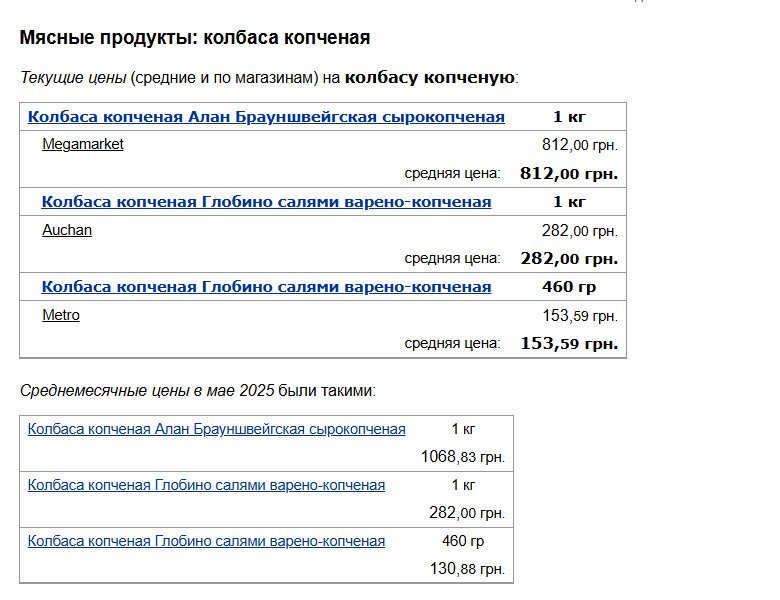Click the bold average price 153,59 грн.
This screenshot has width=780, height=600.
[569, 344]
